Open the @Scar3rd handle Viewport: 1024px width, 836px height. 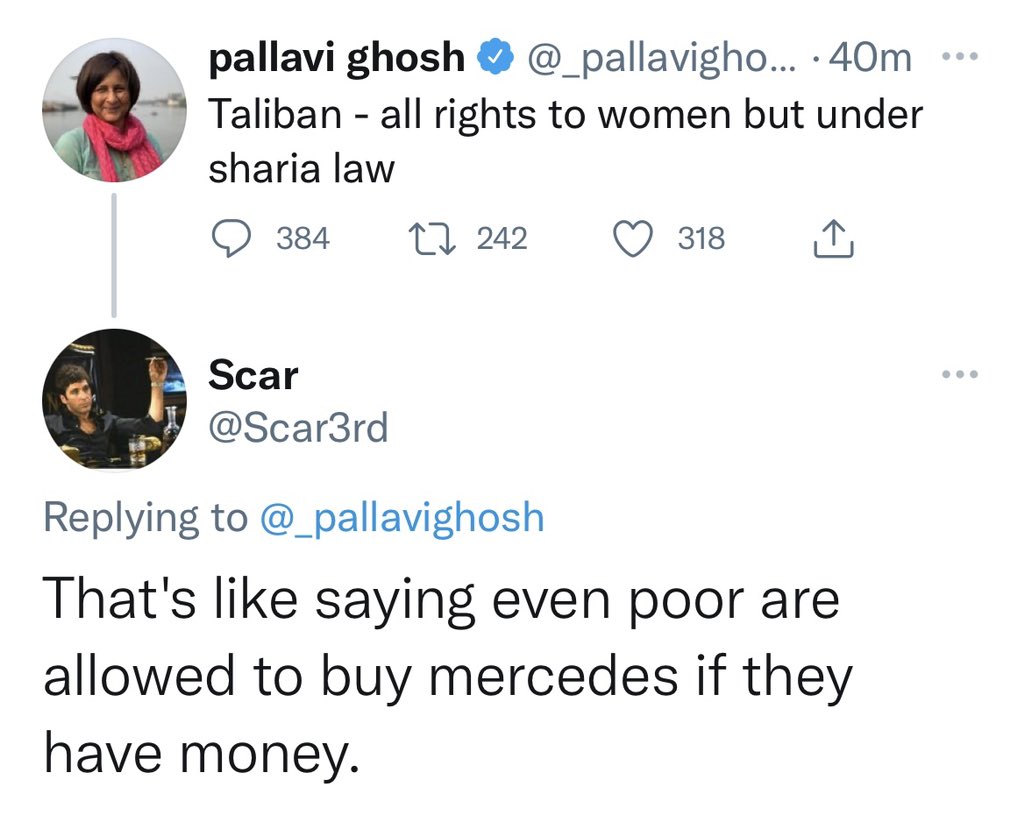pyautogui.click(x=297, y=429)
